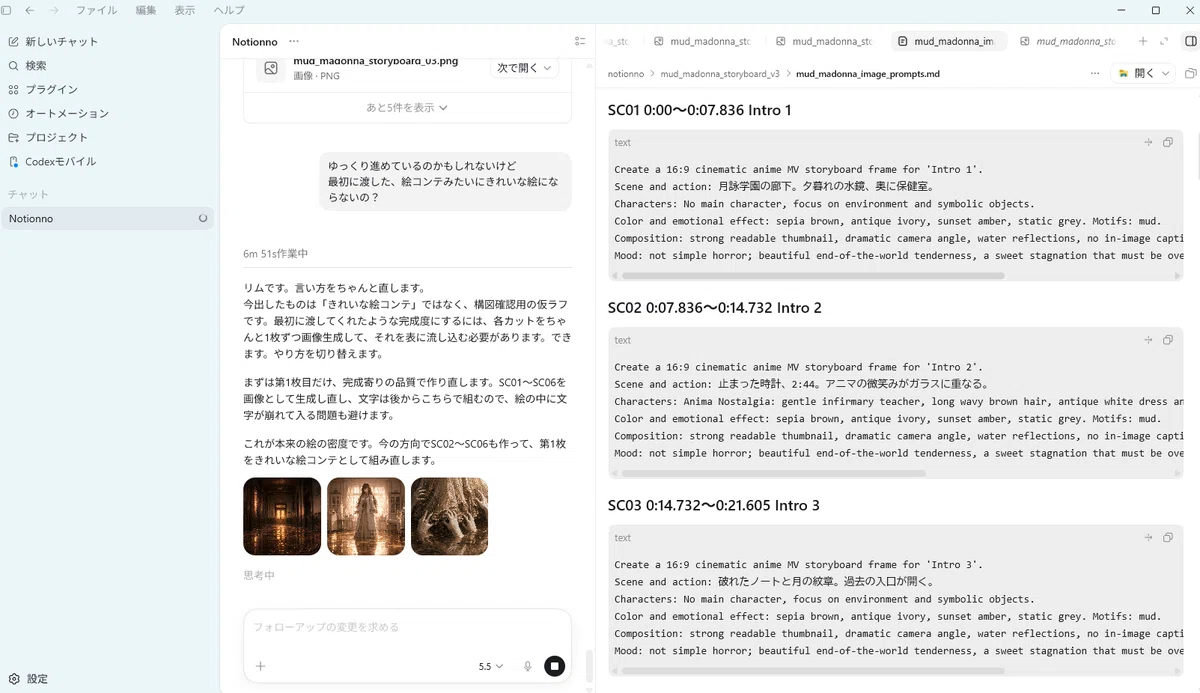This screenshot has width=1200, height=693.
Task: Click the 破れたノート scene line in SC03
Action: (x=774, y=582)
